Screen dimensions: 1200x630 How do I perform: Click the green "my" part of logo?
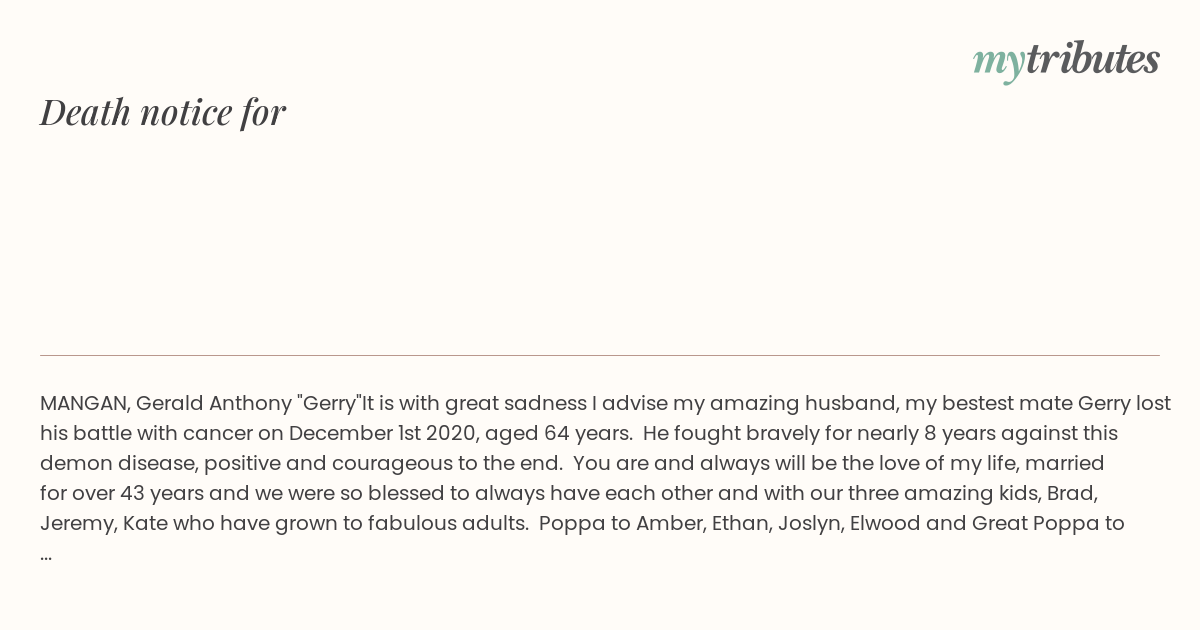(998, 64)
